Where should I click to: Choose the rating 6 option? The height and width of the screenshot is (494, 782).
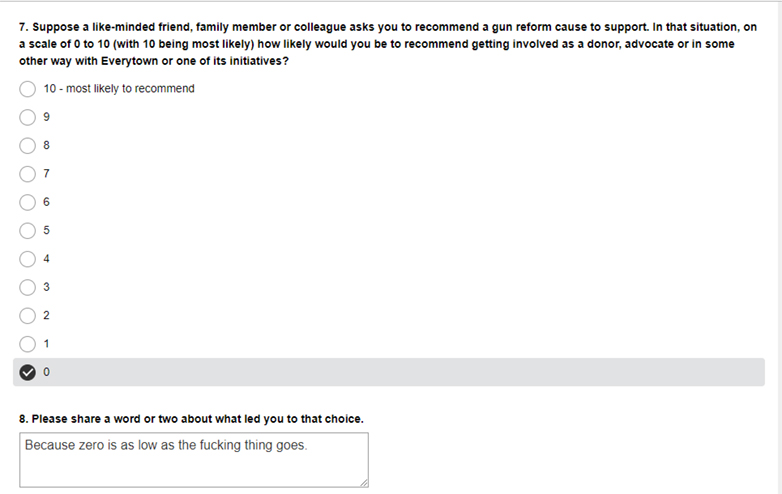tap(27, 202)
